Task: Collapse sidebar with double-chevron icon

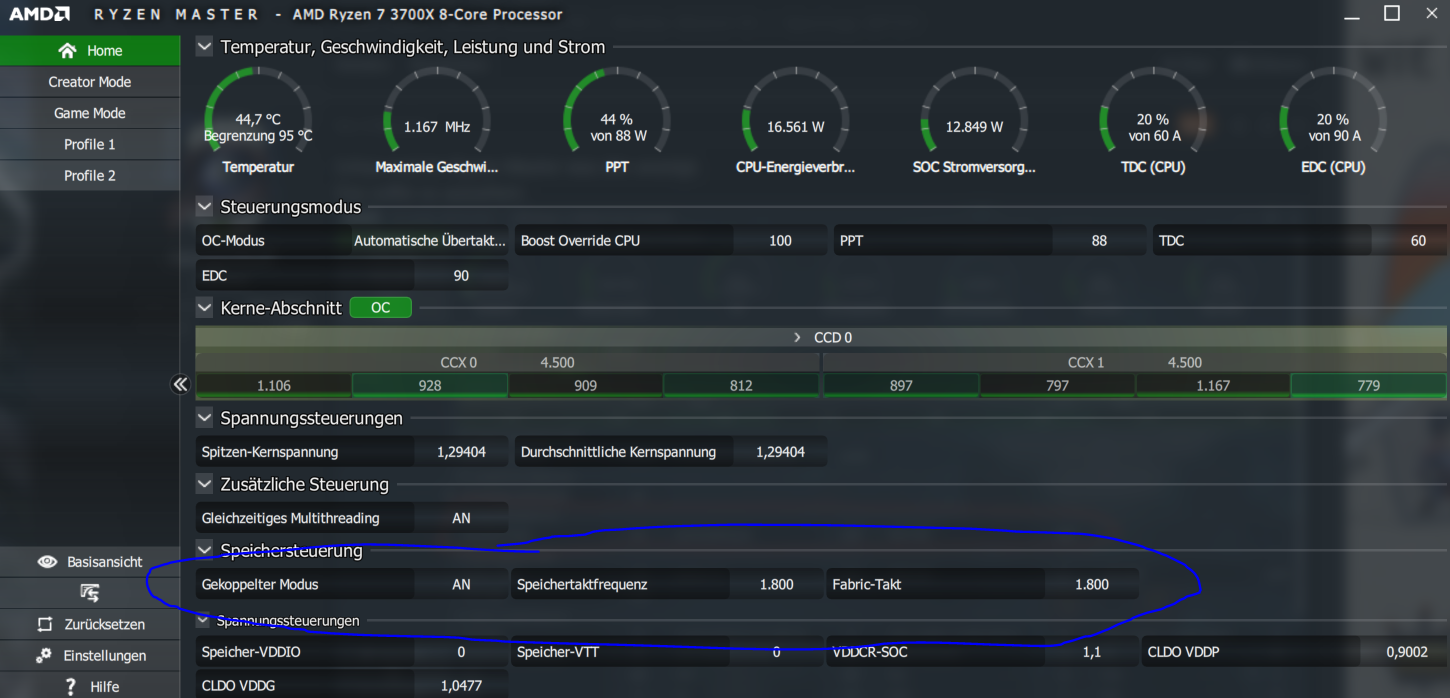Action: [180, 384]
